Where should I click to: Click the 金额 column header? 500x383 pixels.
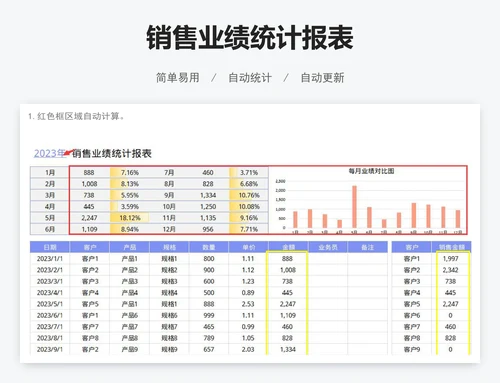click(x=288, y=247)
